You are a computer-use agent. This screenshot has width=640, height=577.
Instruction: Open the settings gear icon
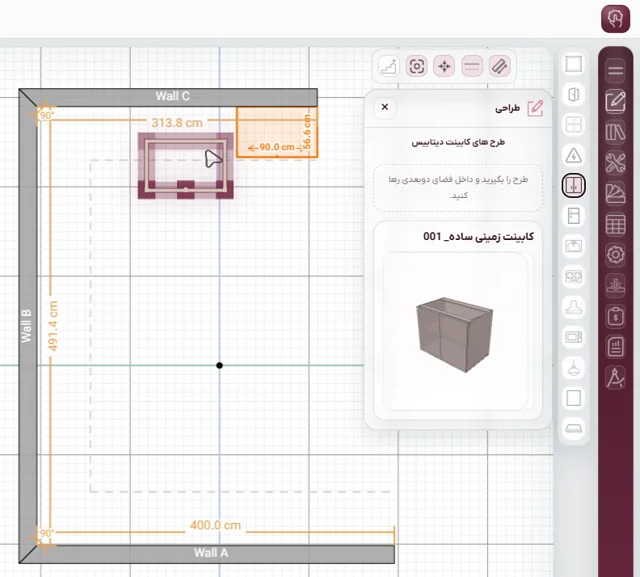pyautogui.click(x=615, y=255)
